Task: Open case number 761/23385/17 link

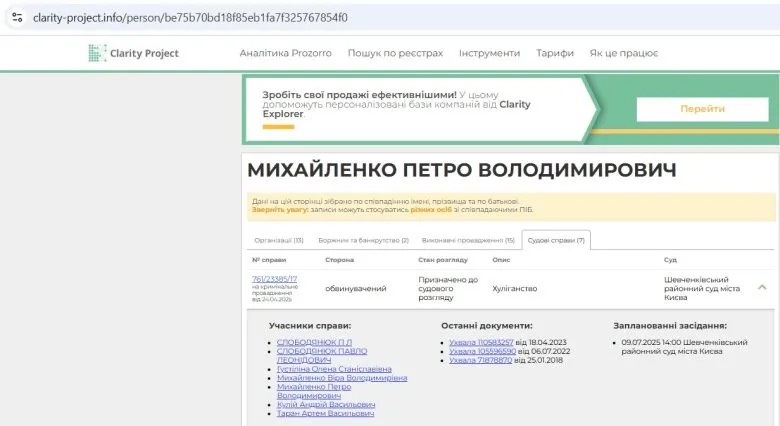Action: click(x=275, y=280)
